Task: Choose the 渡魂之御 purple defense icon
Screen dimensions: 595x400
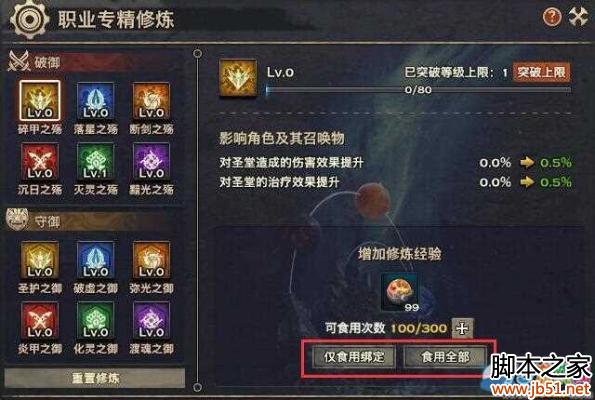Action: [x=151, y=320]
